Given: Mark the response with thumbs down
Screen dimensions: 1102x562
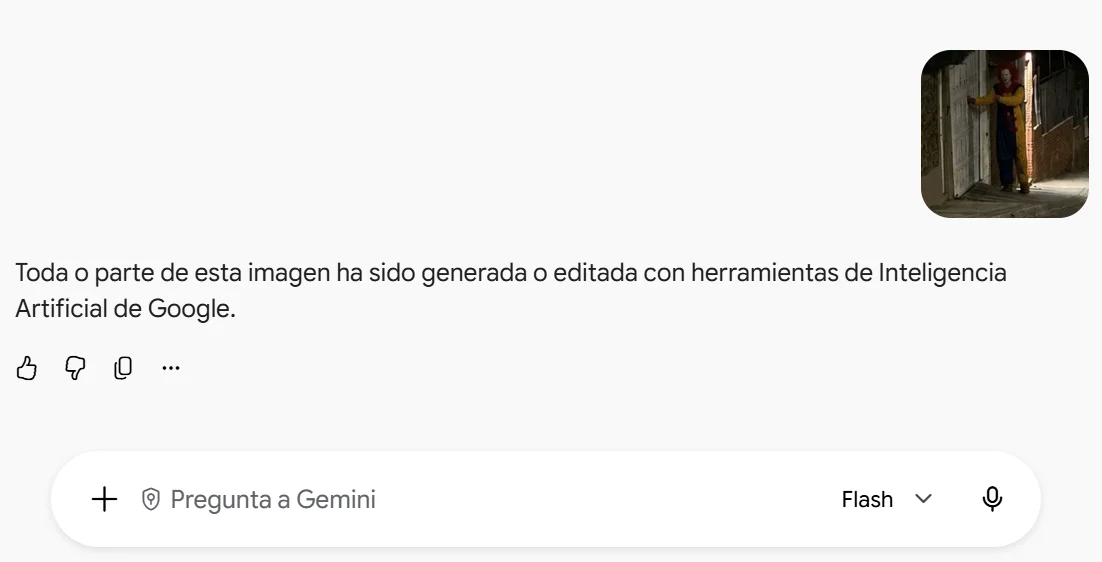Looking at the screenshot, I should pyautogui.click(x=75, y=367).
